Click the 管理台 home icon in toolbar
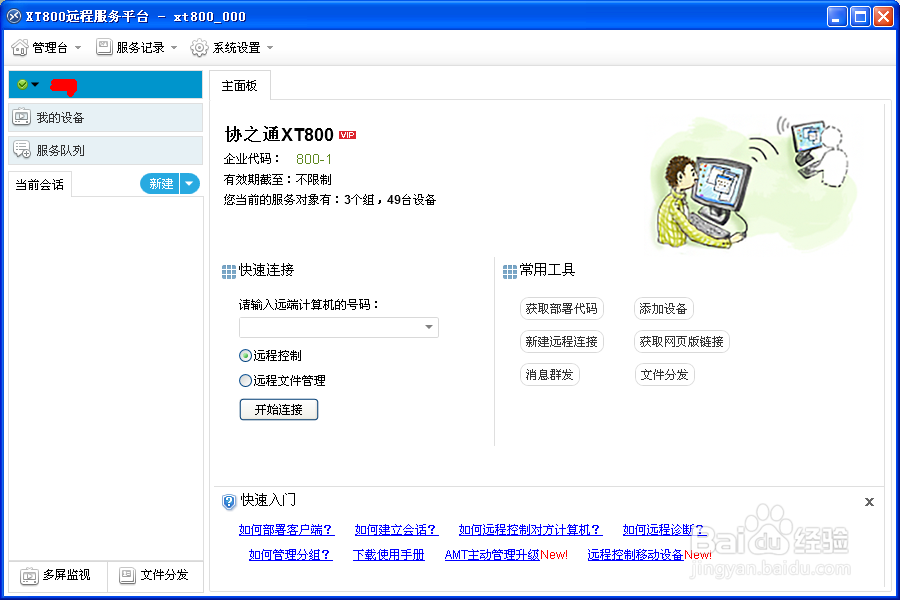The height and width of the screenshot is (600, 900). click(18, 46)
